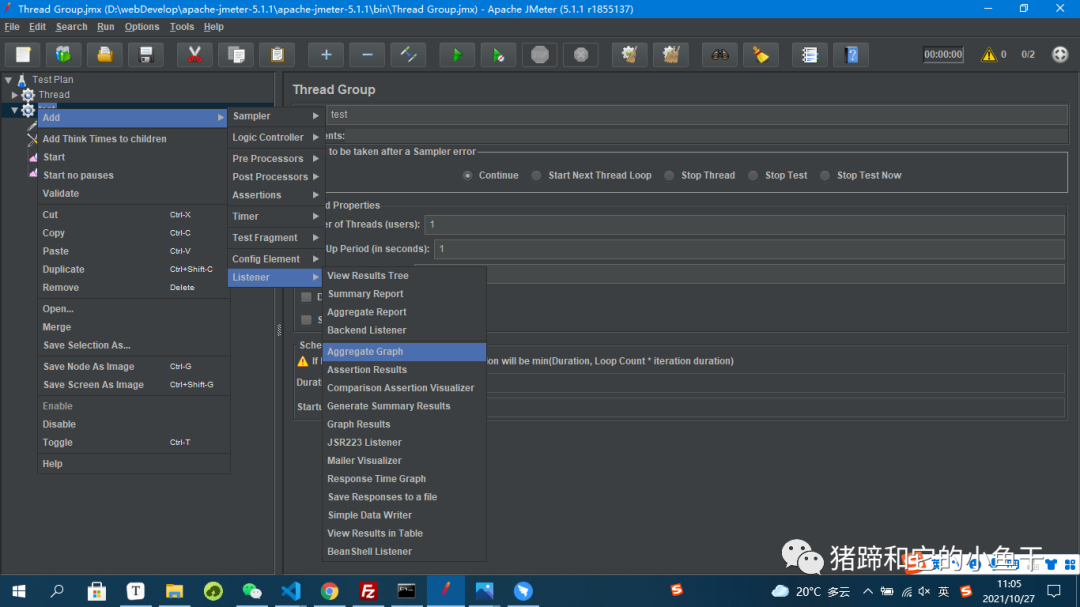The image size is (1080, 607).
Task: Click the Save floppy disk icon
Action: pyautogui.click(x=146, y=54)
